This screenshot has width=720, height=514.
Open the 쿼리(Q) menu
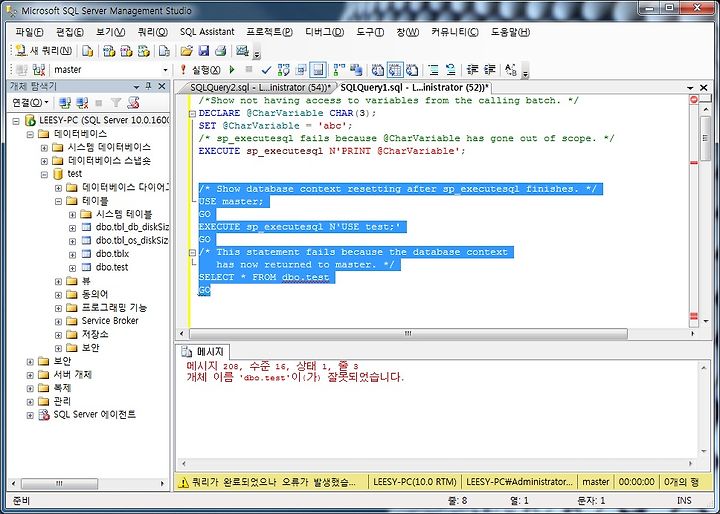point(153,32)
